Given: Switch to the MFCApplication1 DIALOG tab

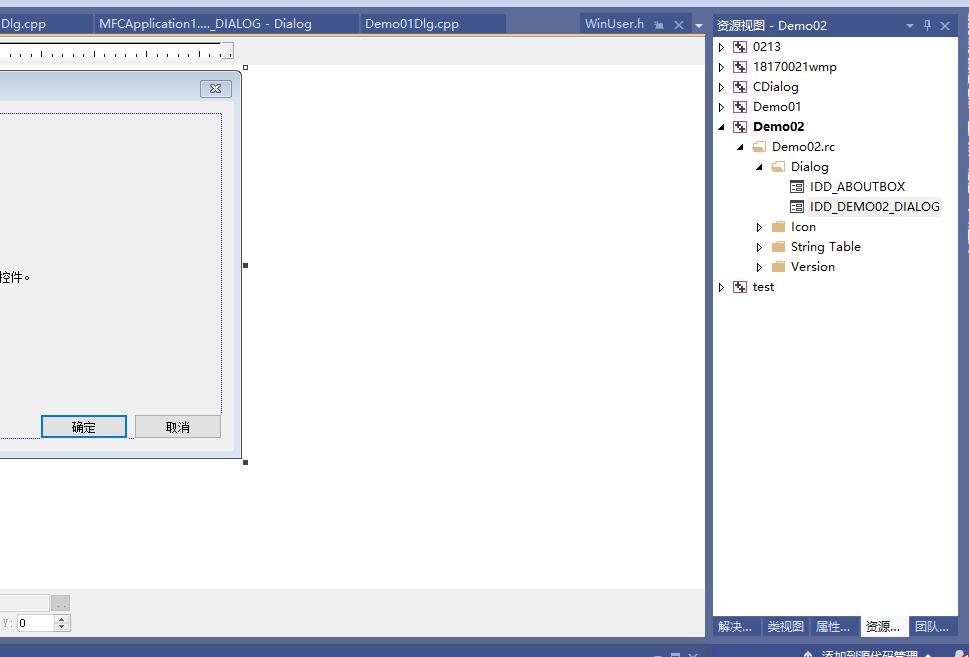Looking at the screenshot, I should tap(205, 24).
